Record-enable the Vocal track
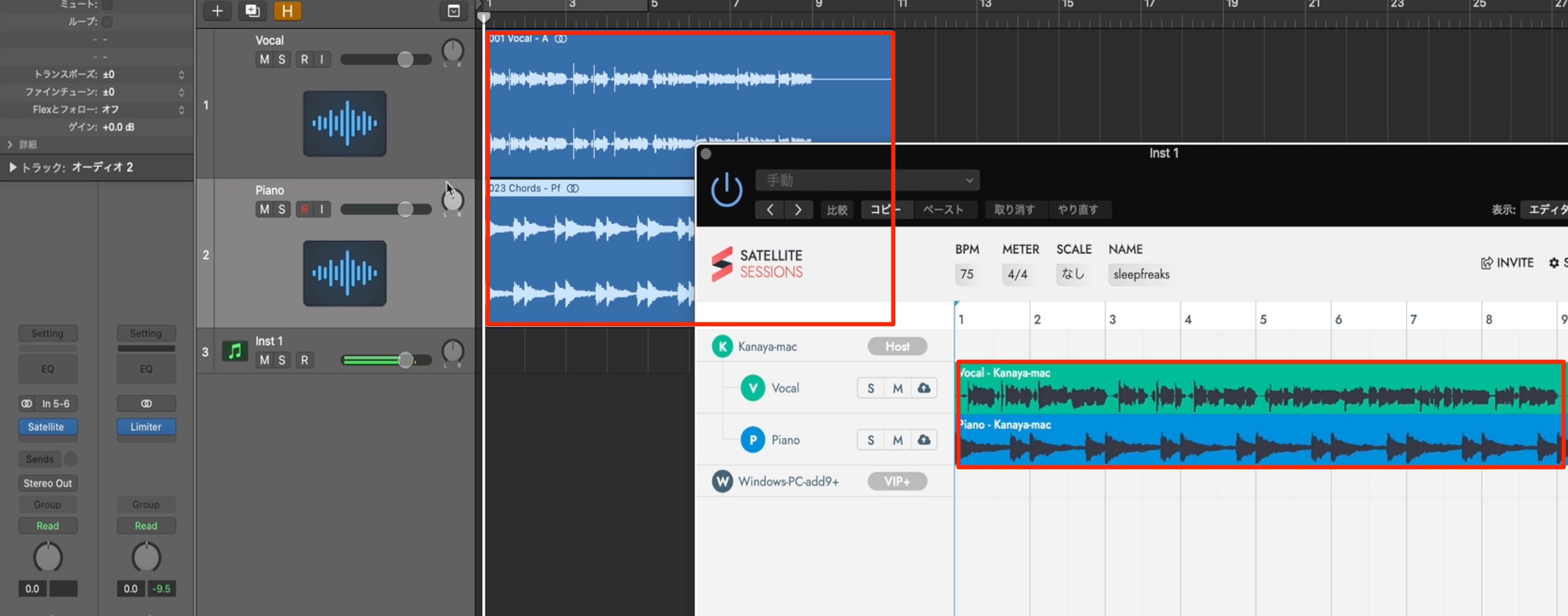Image resolution: width=1568 pixels, height=616 pixels. 304,59
